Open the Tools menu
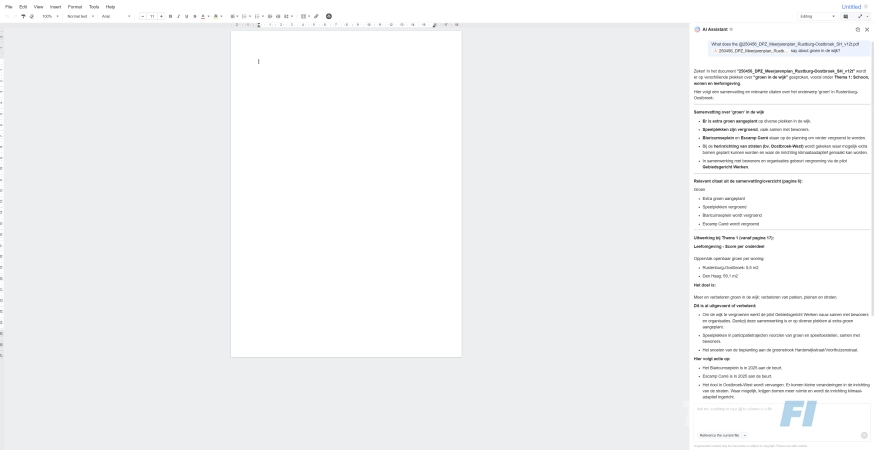Viewport: 875px width, 450px height. 94,6
